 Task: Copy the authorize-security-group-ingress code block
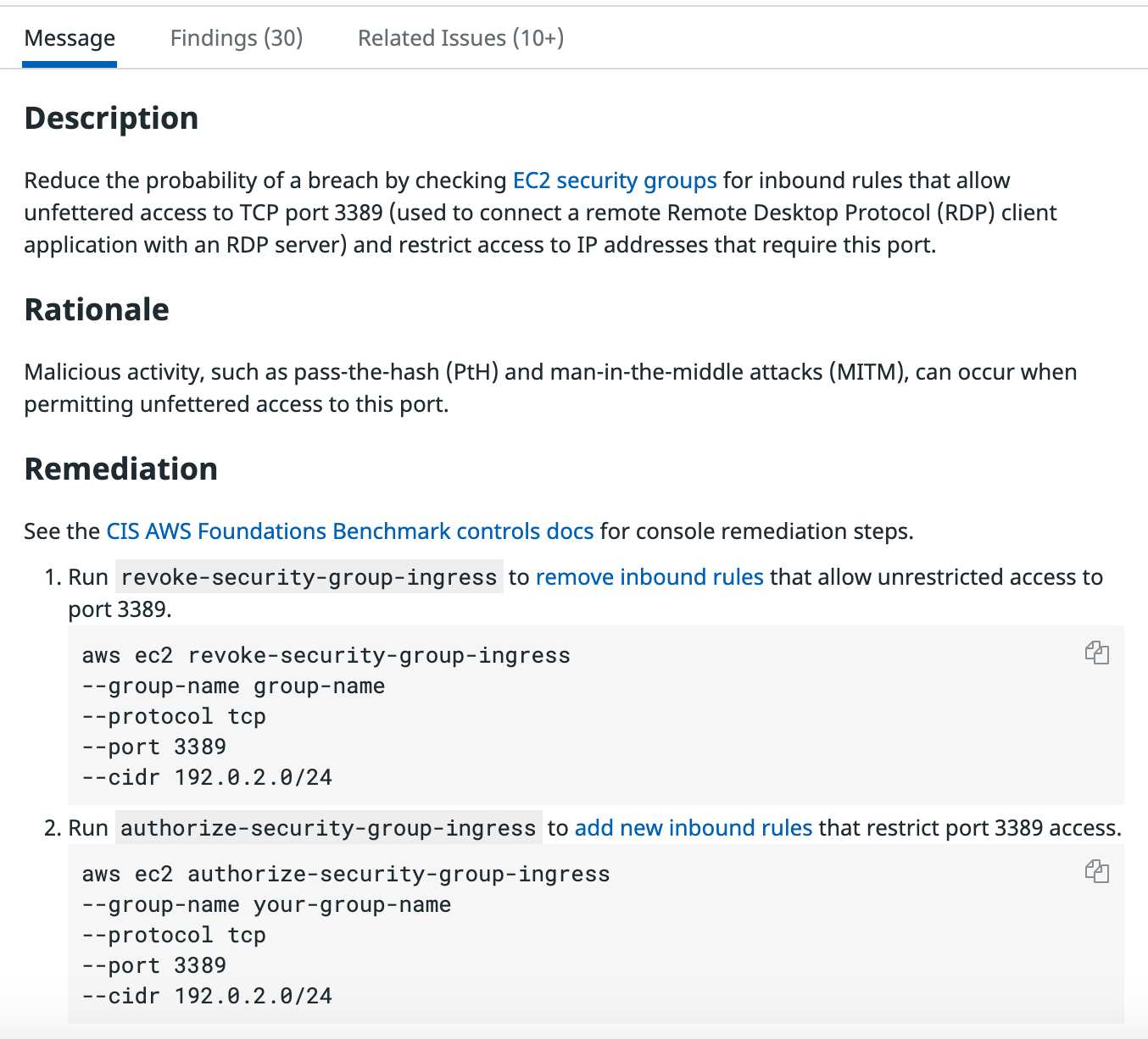tap(1097, 871)
